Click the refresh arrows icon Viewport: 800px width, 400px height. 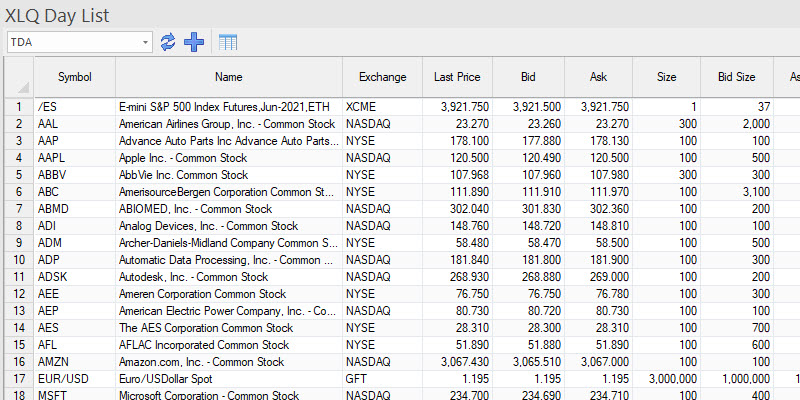pyautogui.click(x=168, y=42)
